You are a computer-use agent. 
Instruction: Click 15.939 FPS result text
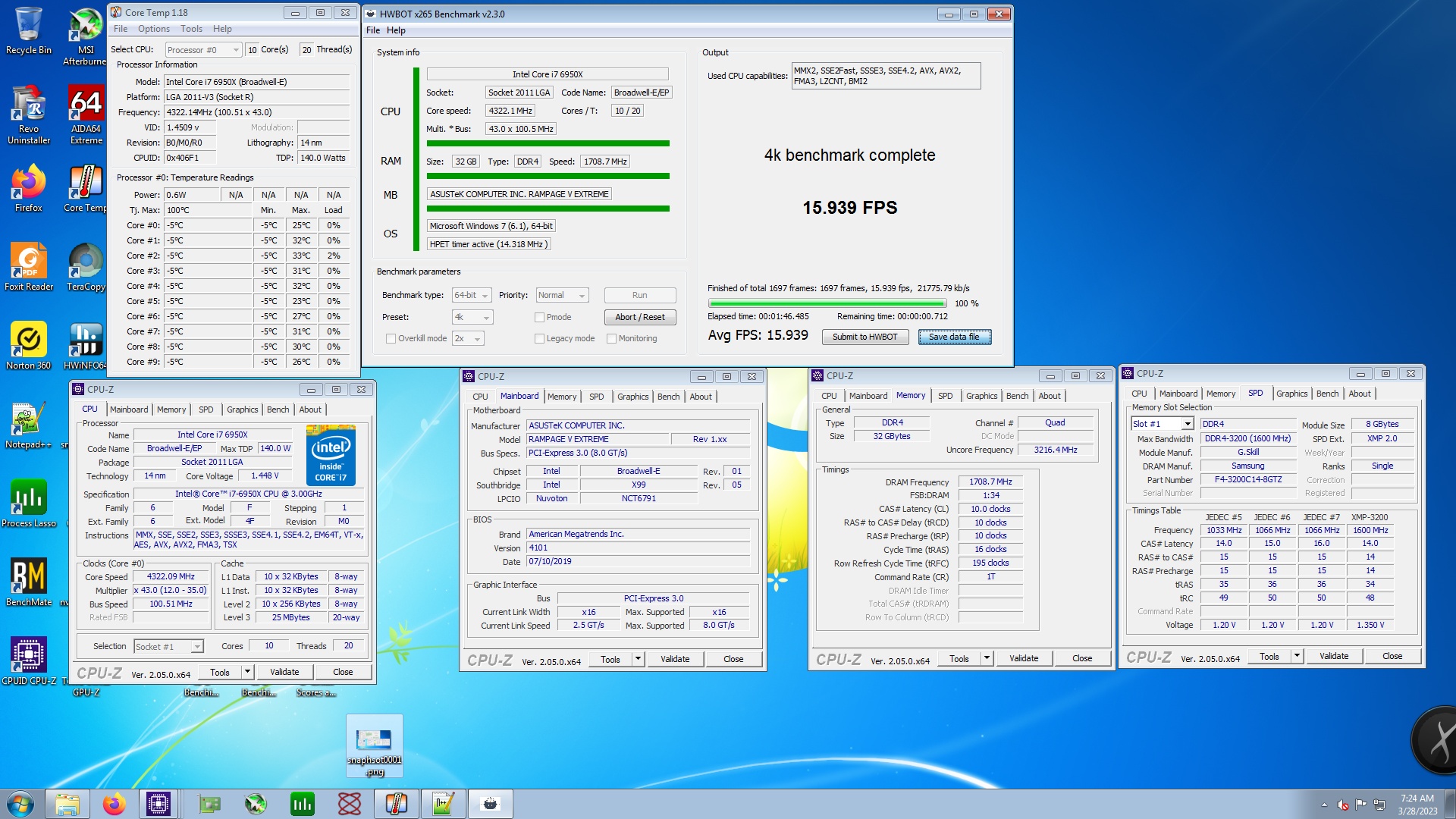pyautogui.click(x=849, y=208)
